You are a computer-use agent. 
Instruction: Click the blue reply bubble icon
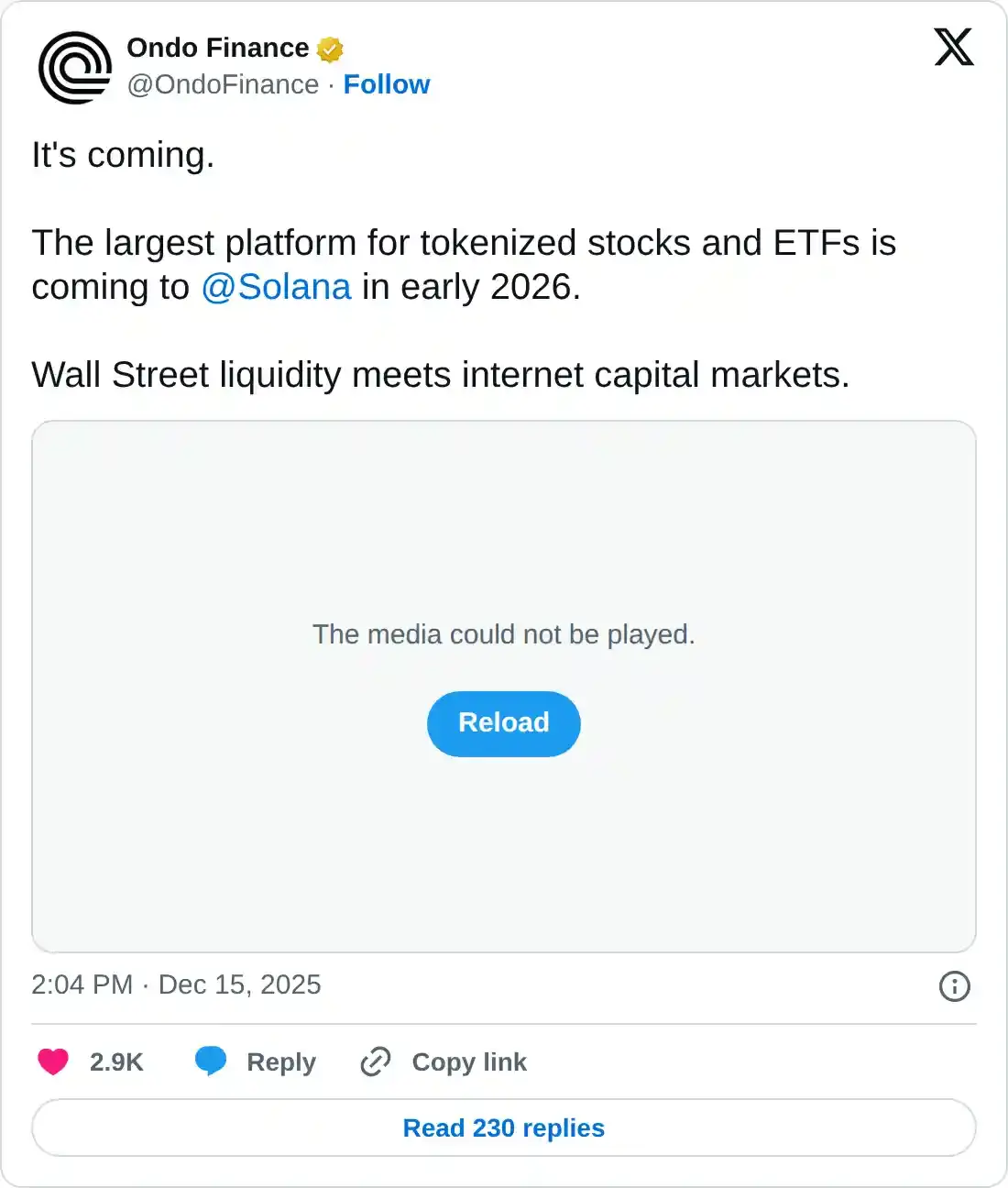(x=211, y=1061)
